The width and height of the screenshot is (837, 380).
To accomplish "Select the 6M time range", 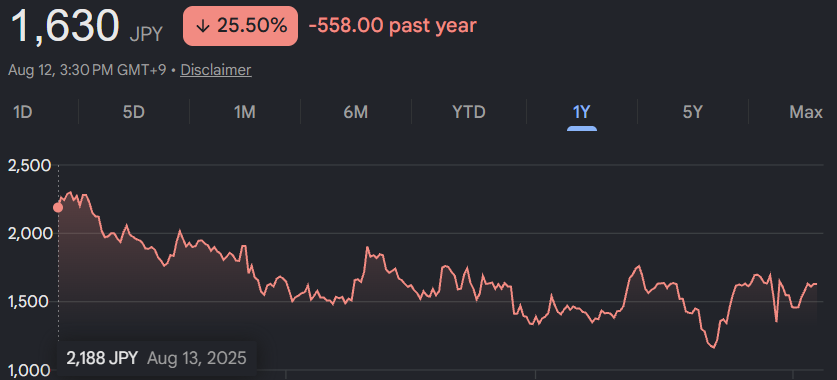I will click(x=356, y=113).
